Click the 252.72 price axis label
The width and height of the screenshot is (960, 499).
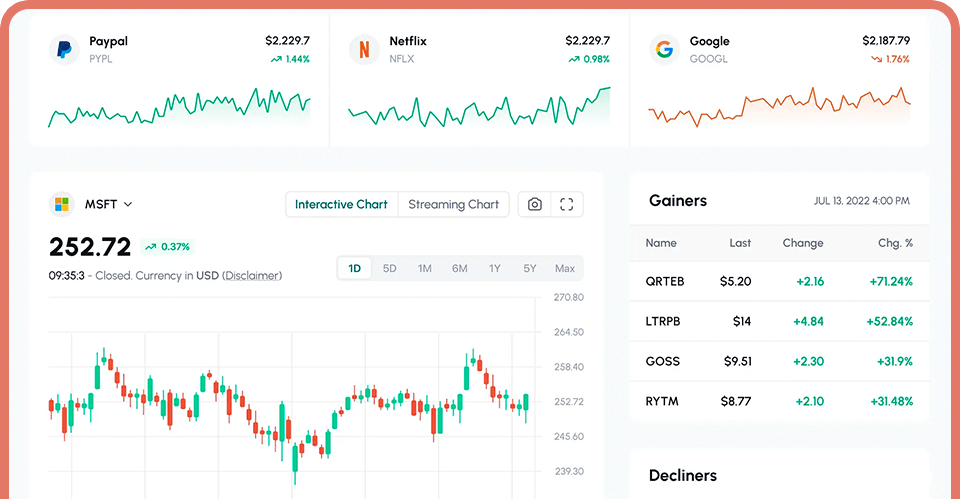coord(567,402)
